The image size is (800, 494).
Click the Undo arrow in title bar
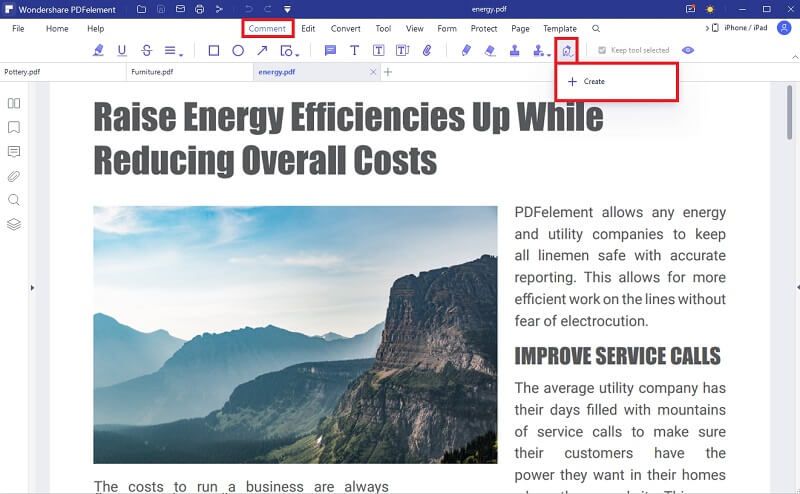248,9
